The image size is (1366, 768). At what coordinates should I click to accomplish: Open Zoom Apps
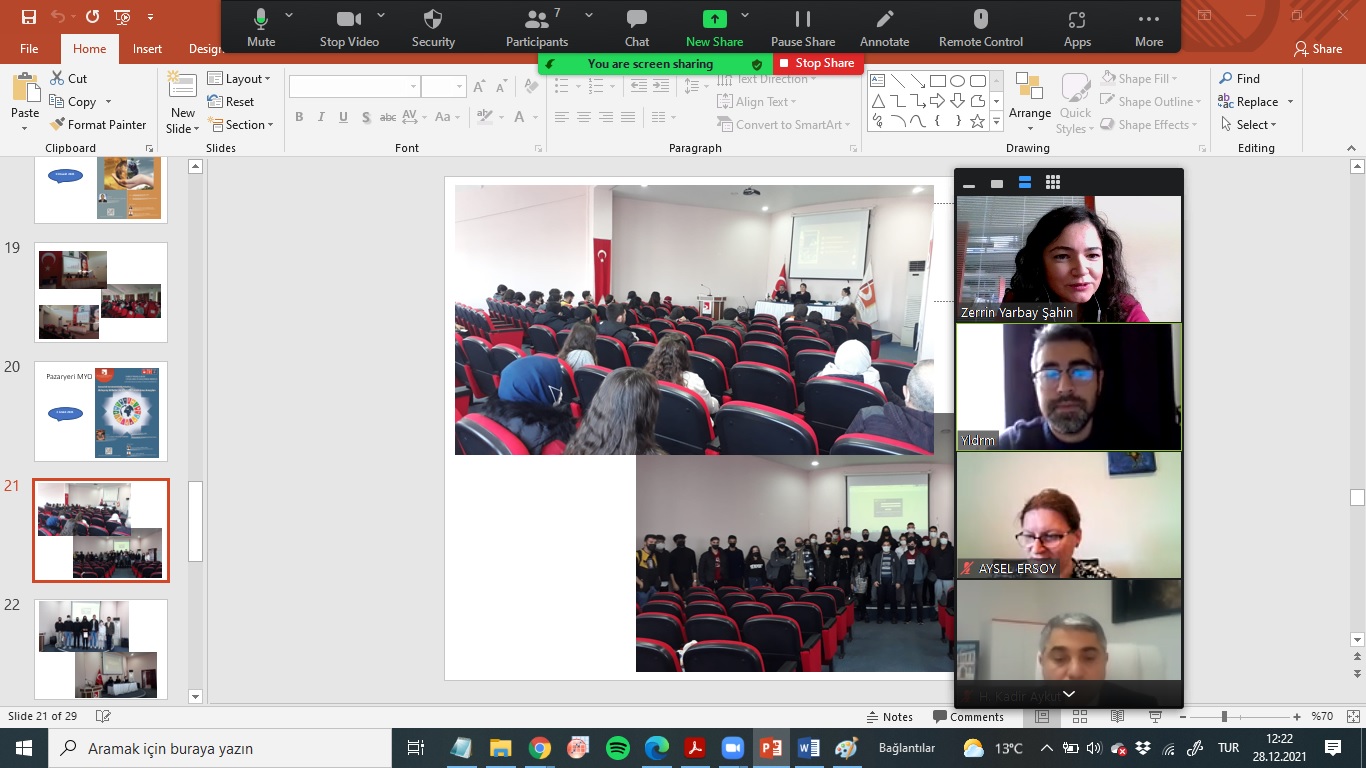[x=1077, y=28]
